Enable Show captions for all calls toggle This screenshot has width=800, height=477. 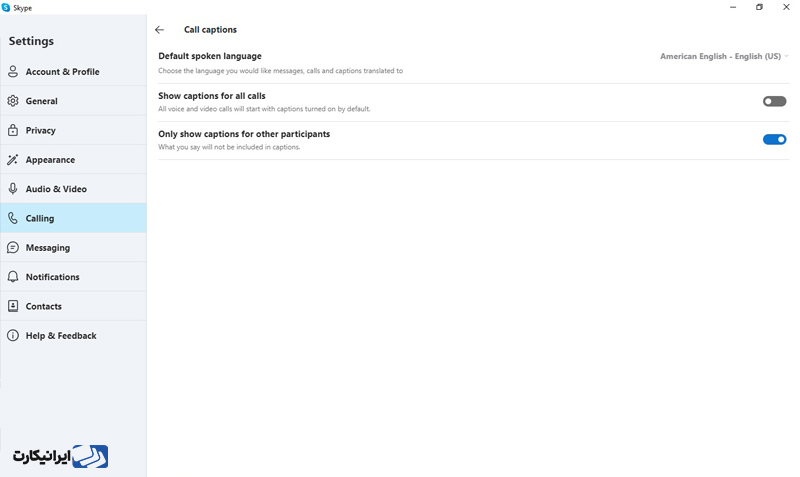coord(774,102)
